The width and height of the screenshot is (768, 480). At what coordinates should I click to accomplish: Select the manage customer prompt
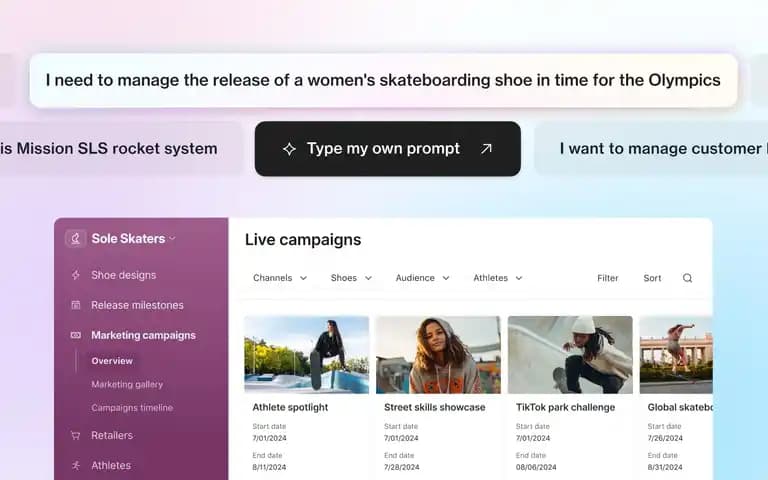coord(651,148)
